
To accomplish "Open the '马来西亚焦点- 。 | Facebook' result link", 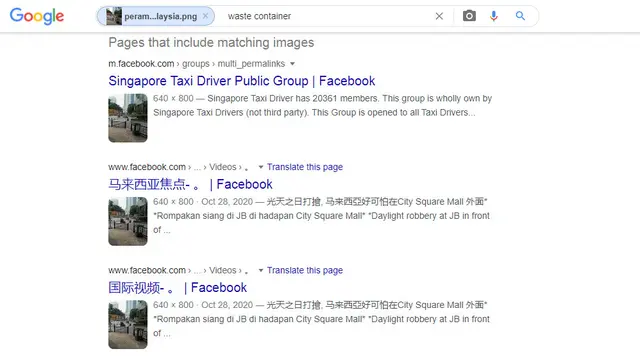I will (x=190, y=184).
